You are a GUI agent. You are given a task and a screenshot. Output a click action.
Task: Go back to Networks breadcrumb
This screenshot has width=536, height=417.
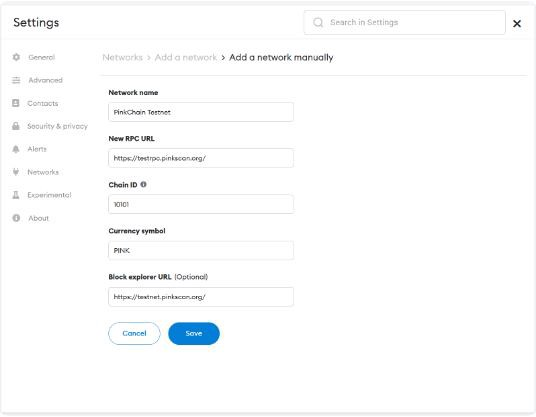[122, 57]
